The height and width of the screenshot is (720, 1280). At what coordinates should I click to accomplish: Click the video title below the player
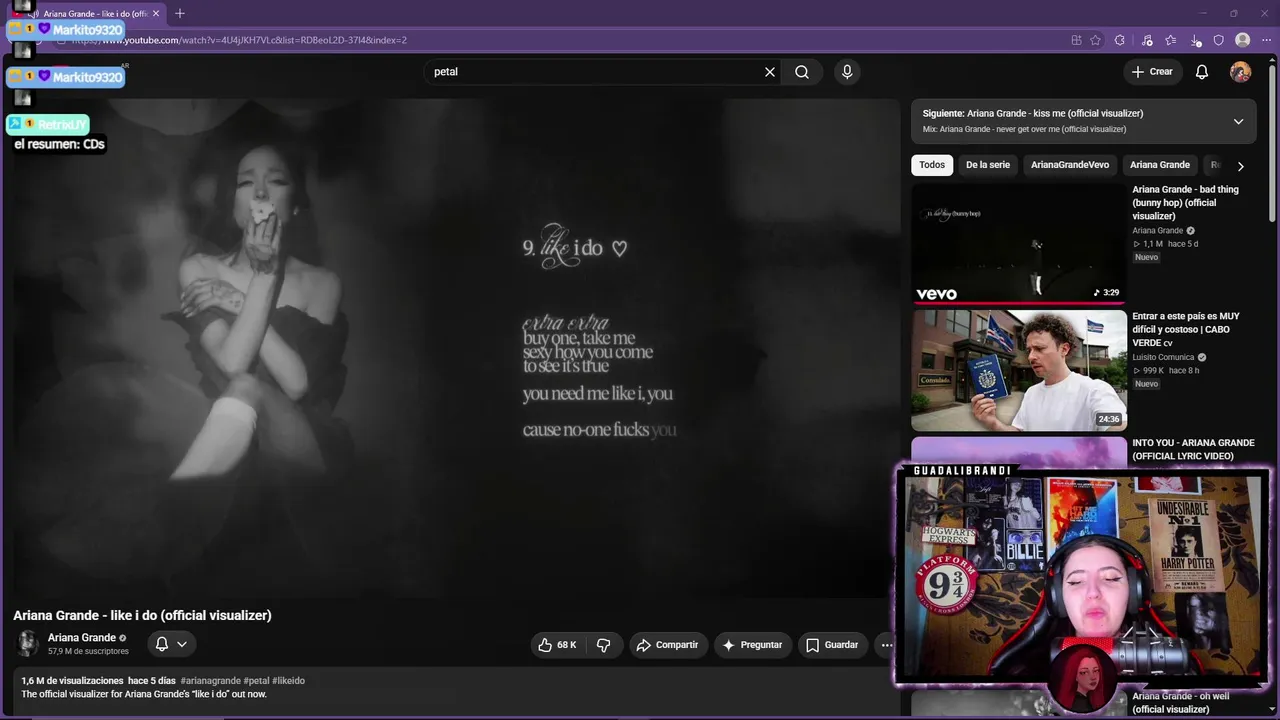(142, 616)
